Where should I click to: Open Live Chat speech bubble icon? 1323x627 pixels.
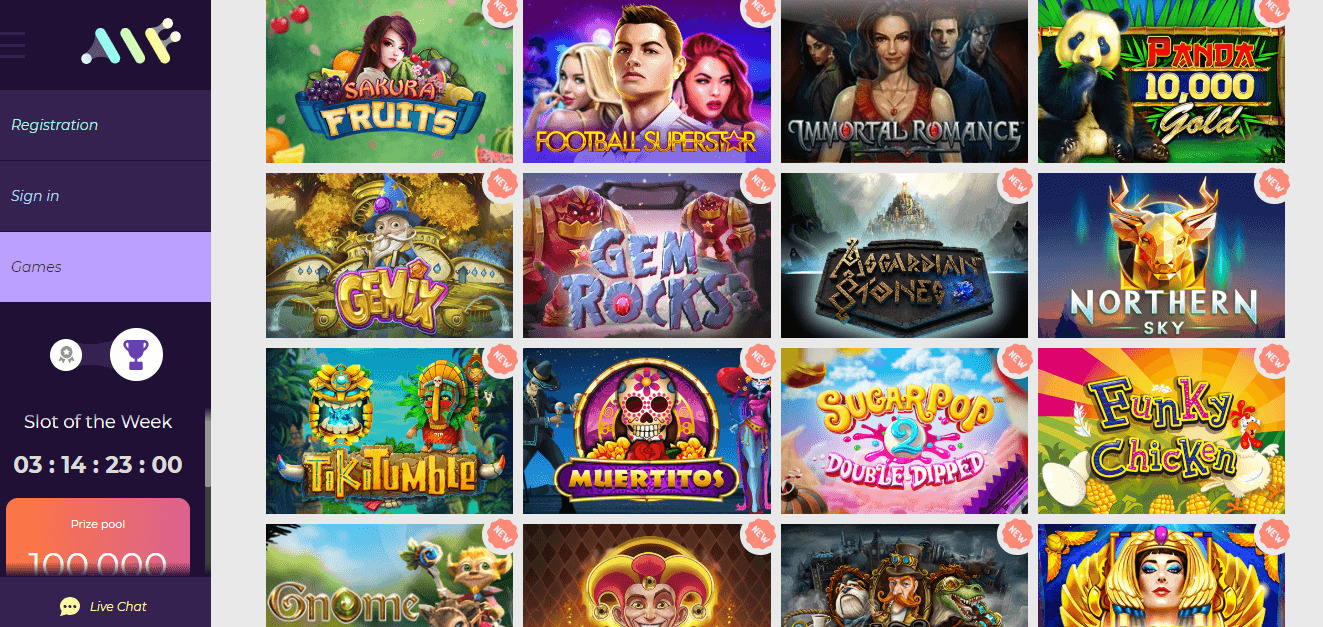tap(69, 606)
